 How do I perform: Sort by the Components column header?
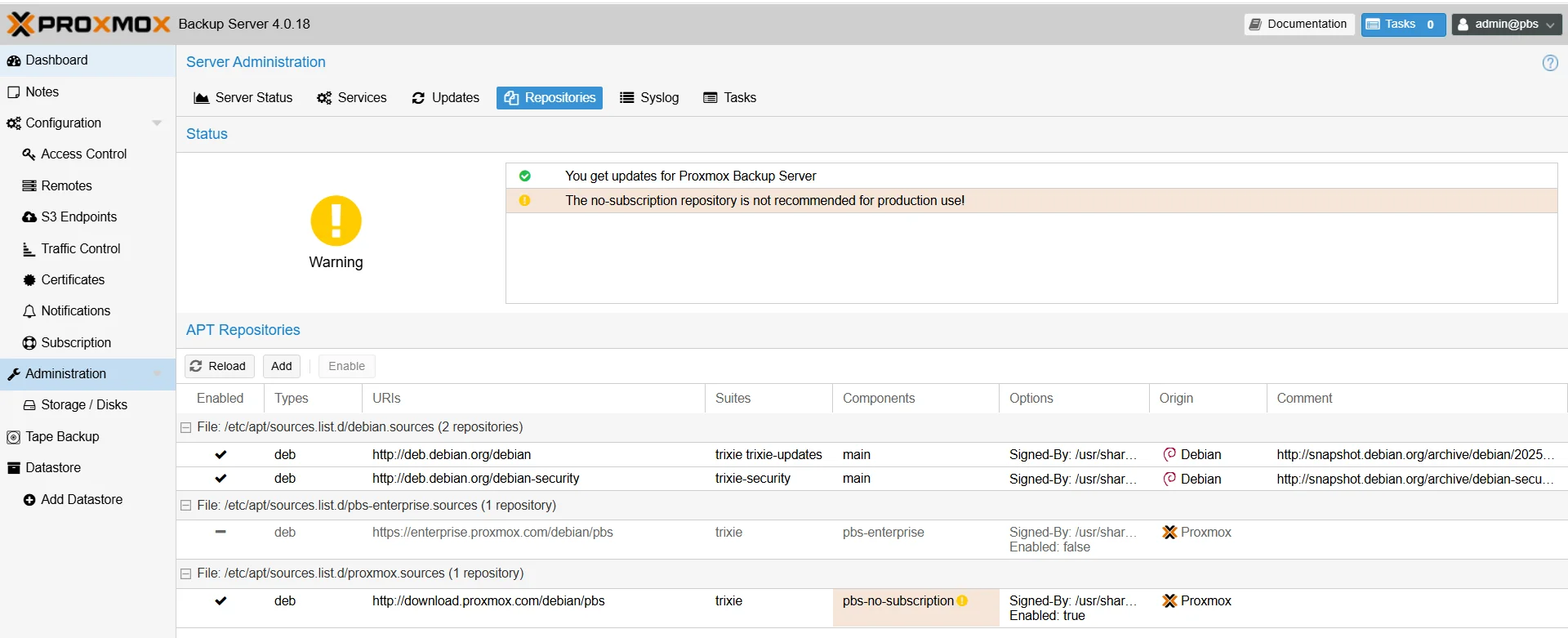pyautogui.click(x=915, y=399)
